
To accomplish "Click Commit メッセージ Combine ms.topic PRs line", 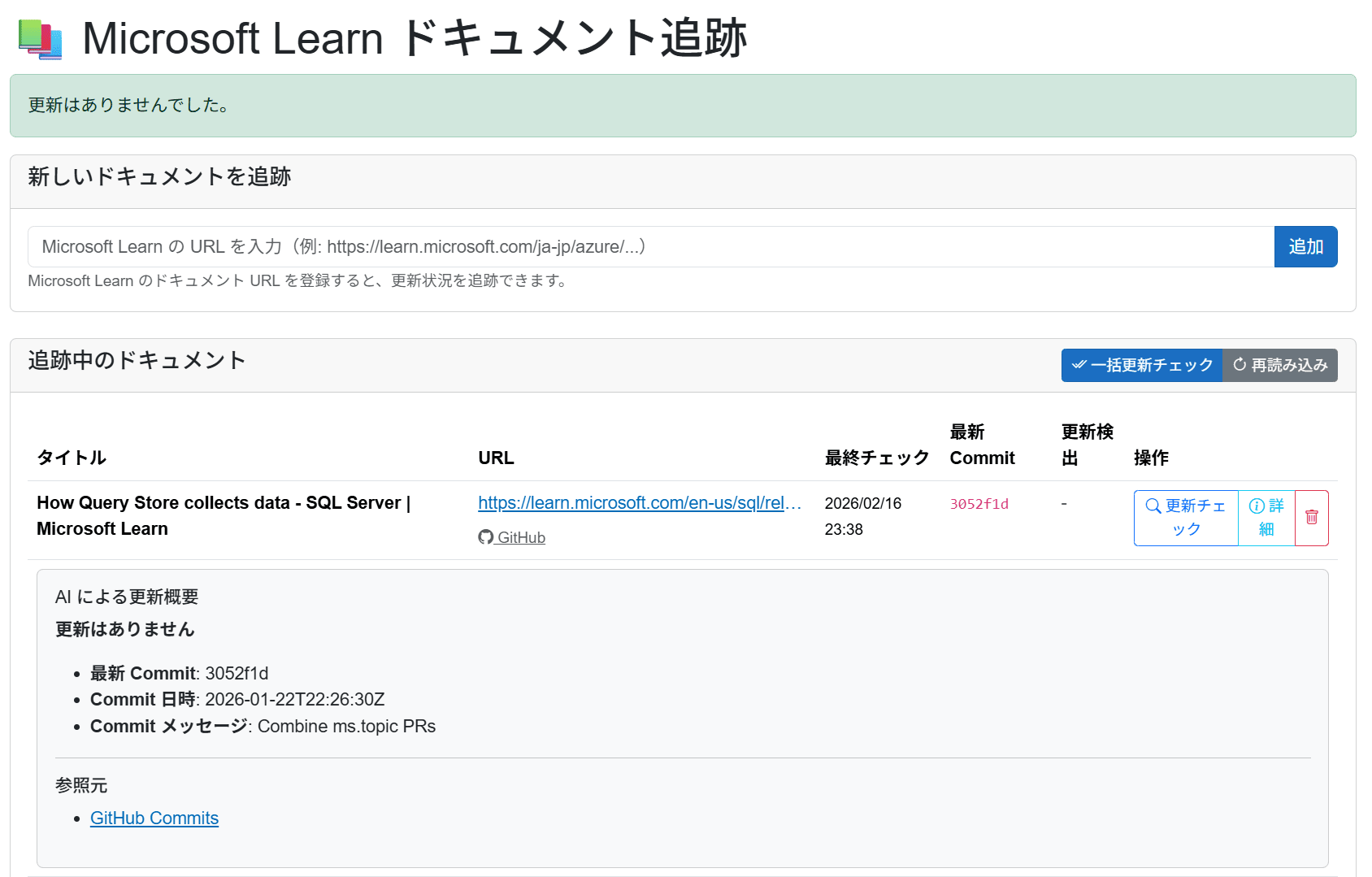I will coord(263,727).
